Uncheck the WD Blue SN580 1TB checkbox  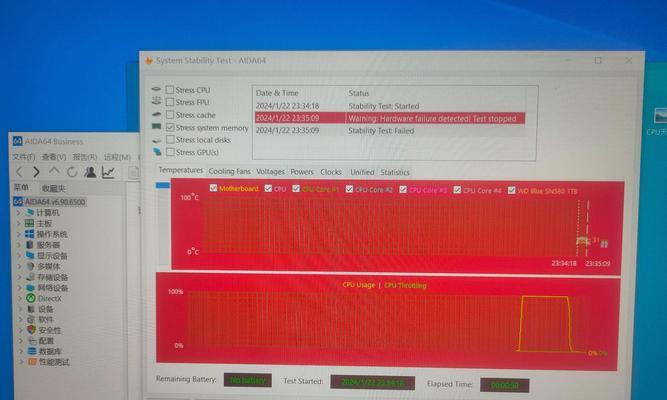pyautogui.click(x=512, y=190)
